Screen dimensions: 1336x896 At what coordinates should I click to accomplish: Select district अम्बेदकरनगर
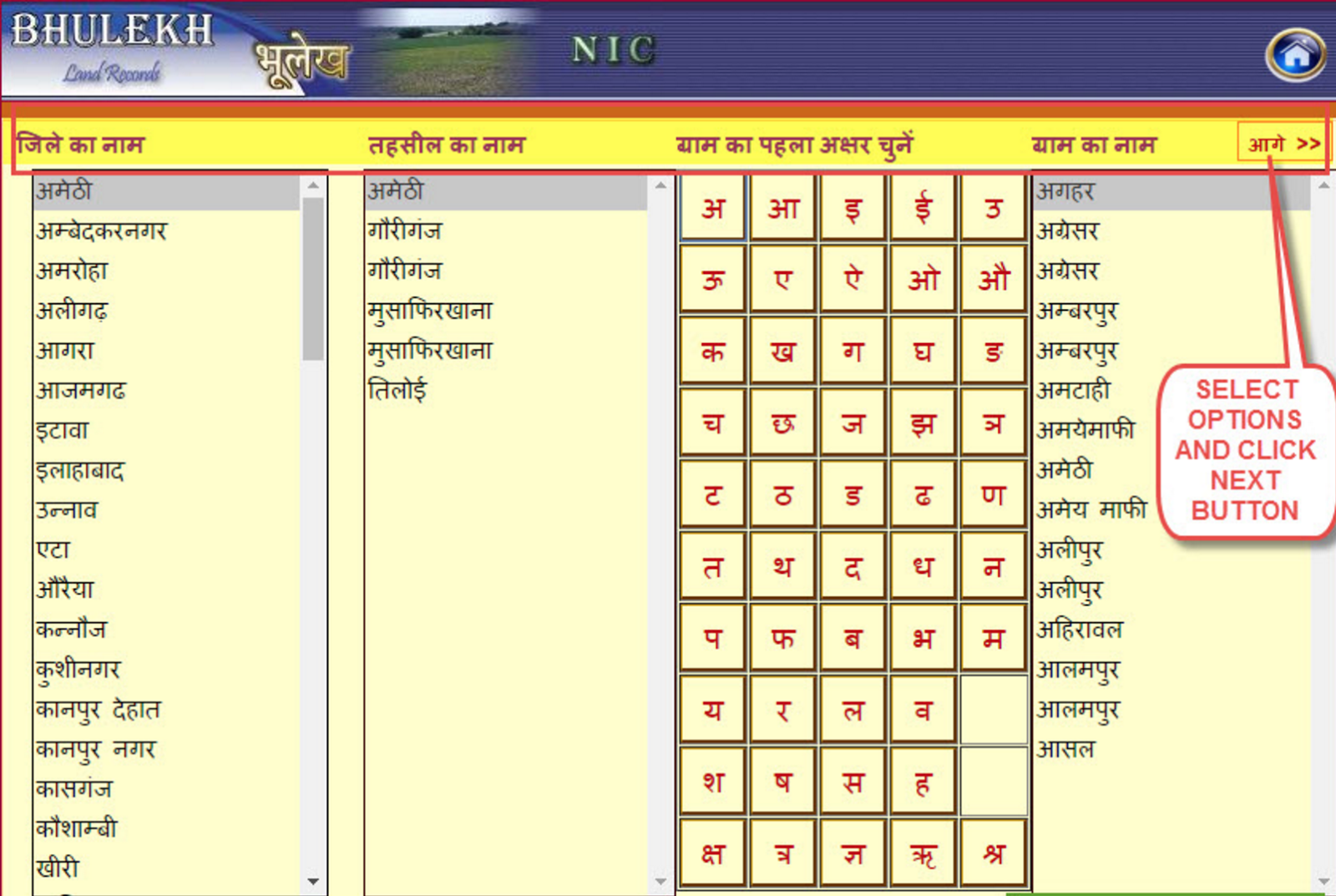coord(167,231)
